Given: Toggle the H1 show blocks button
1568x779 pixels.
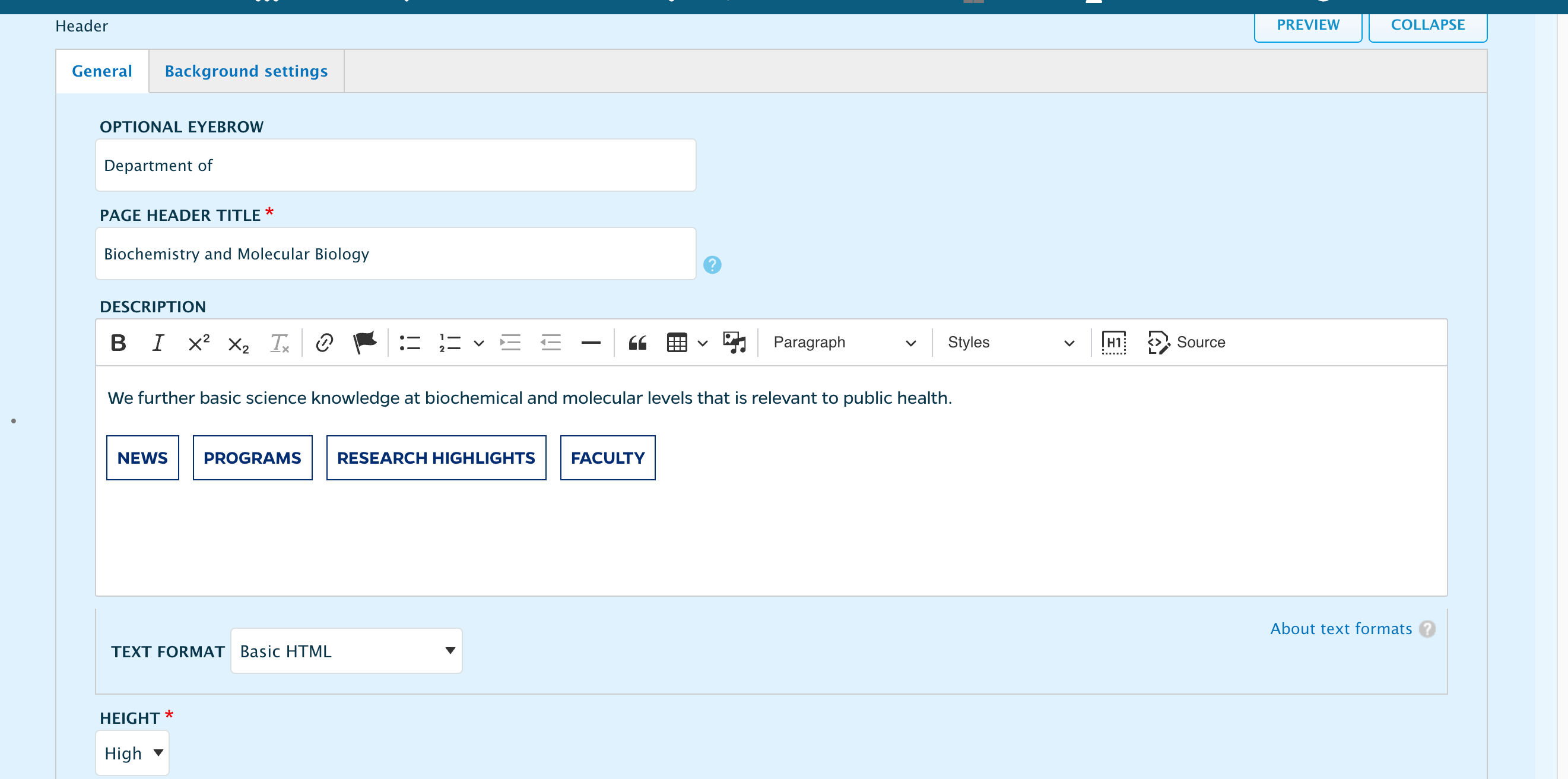Looking at the screenshot, I should point(1113,343).
